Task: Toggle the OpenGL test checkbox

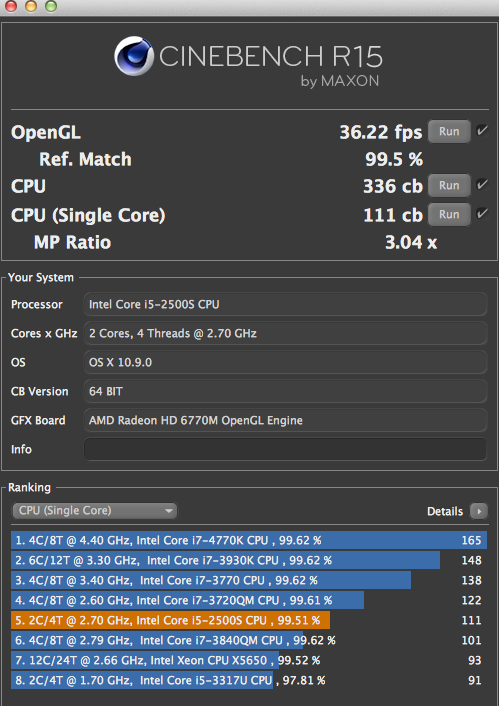Action: click(x=482, y=131)
